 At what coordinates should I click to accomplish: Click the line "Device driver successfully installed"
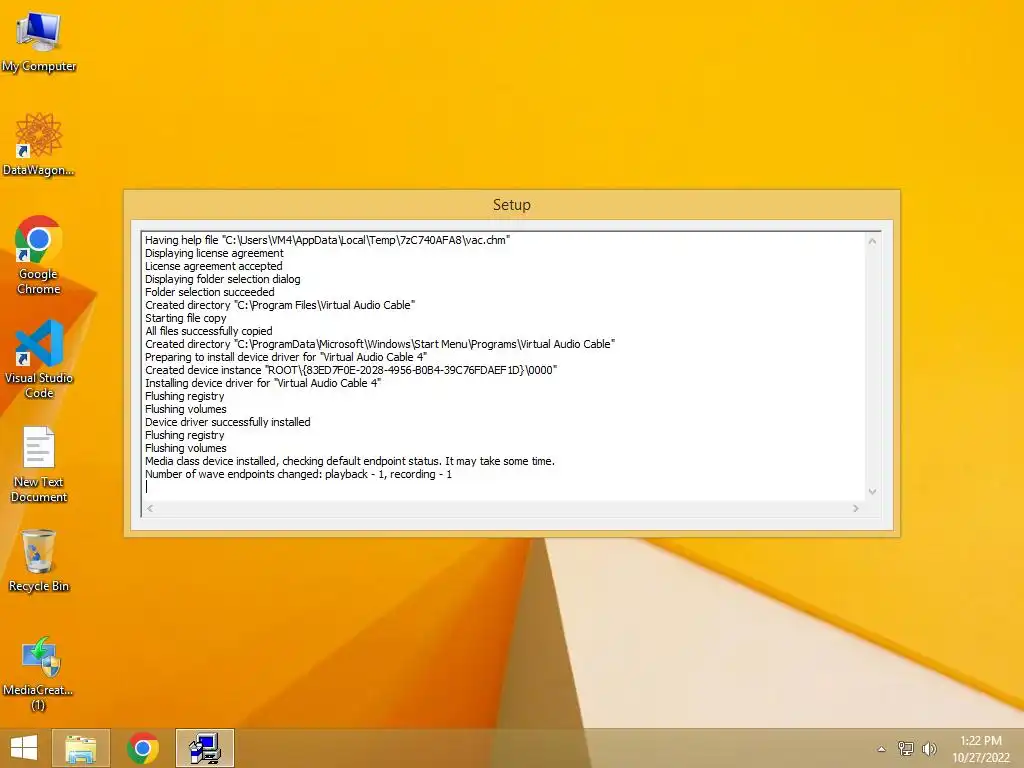point(228,422)
